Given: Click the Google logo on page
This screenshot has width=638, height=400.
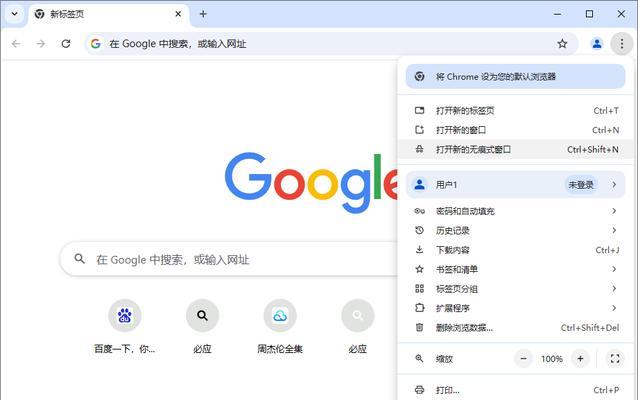Looking at the screenshot, I should (x=311, y=183).
